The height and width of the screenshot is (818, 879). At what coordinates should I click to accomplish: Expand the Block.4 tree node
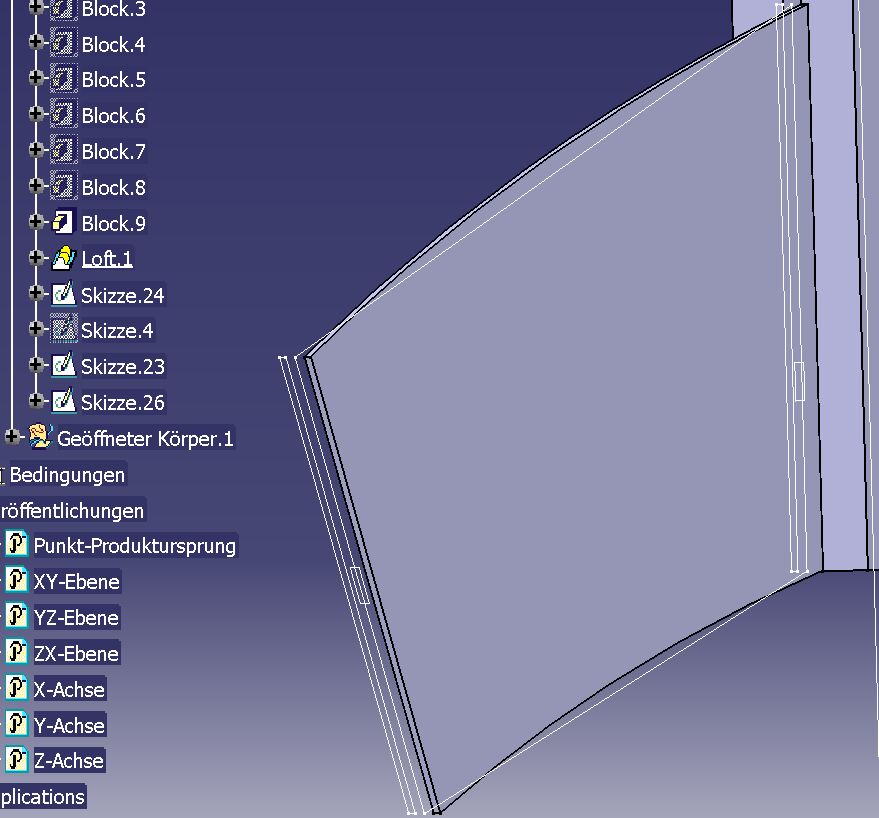coord(36,42)
